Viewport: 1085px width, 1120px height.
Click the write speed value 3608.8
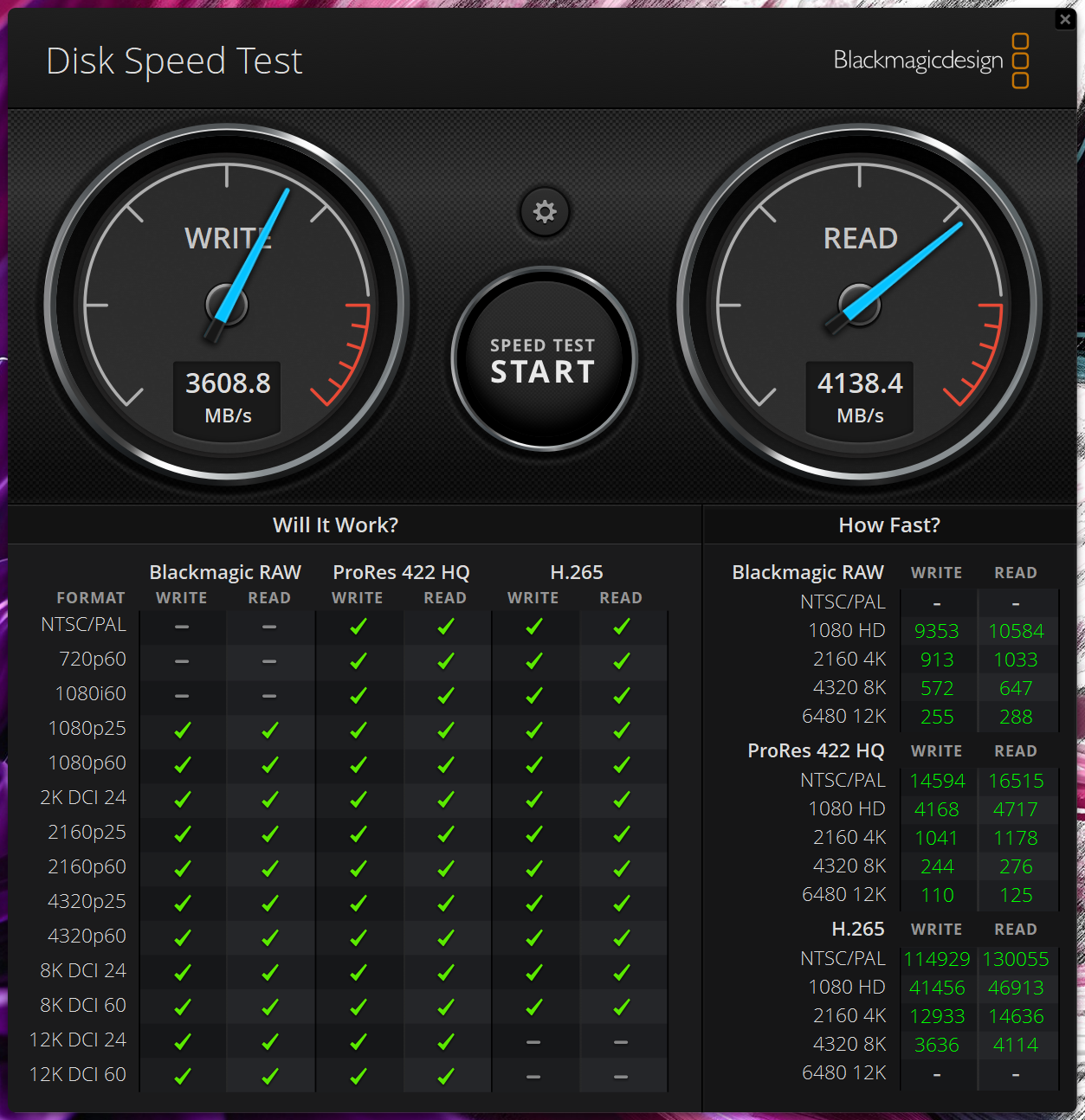click(x=228, y=383)
